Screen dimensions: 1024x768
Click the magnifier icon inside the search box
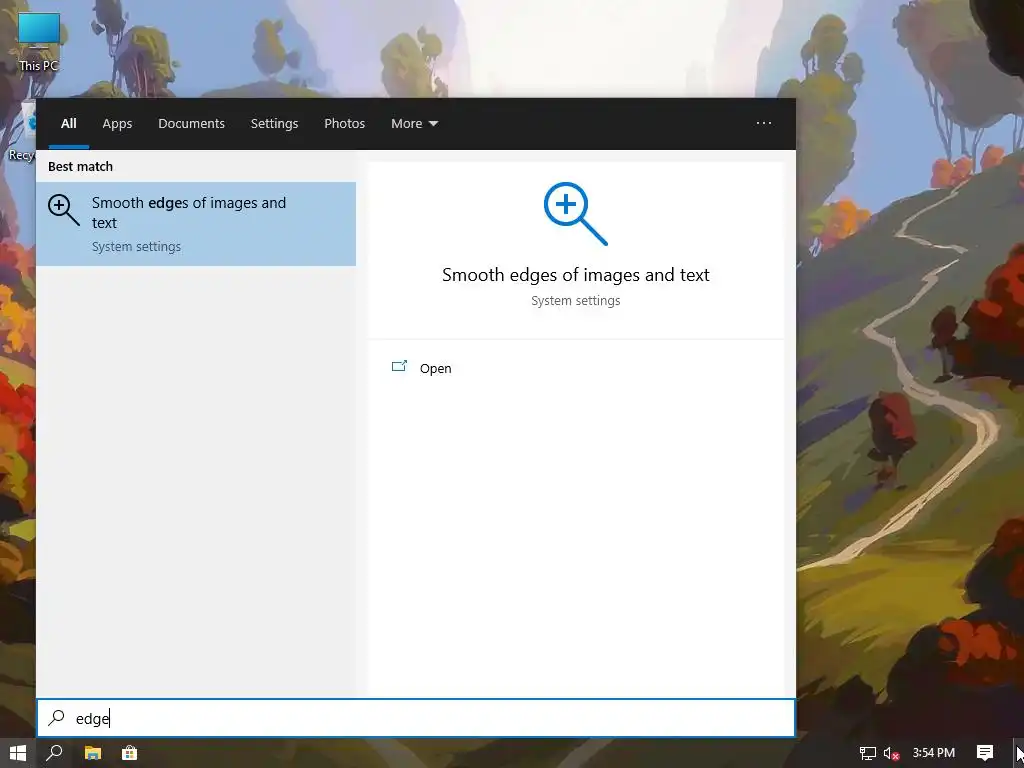tap(57, 718)
